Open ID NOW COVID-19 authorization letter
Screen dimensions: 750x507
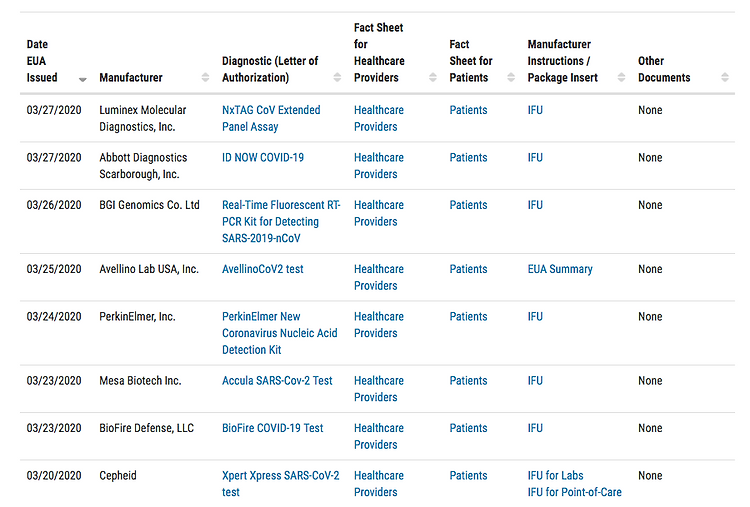click(263, 157)
